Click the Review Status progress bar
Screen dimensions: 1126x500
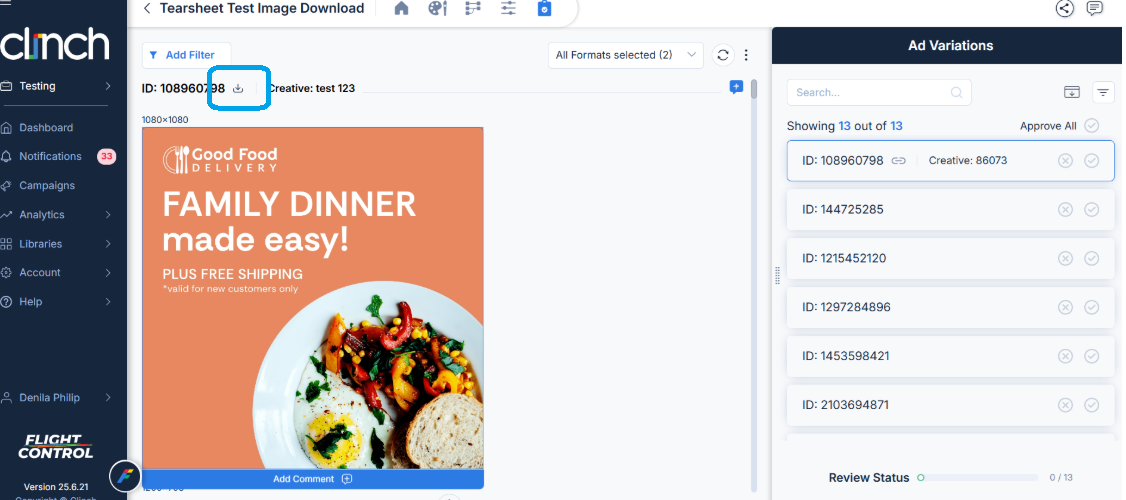tap(978, 478)
